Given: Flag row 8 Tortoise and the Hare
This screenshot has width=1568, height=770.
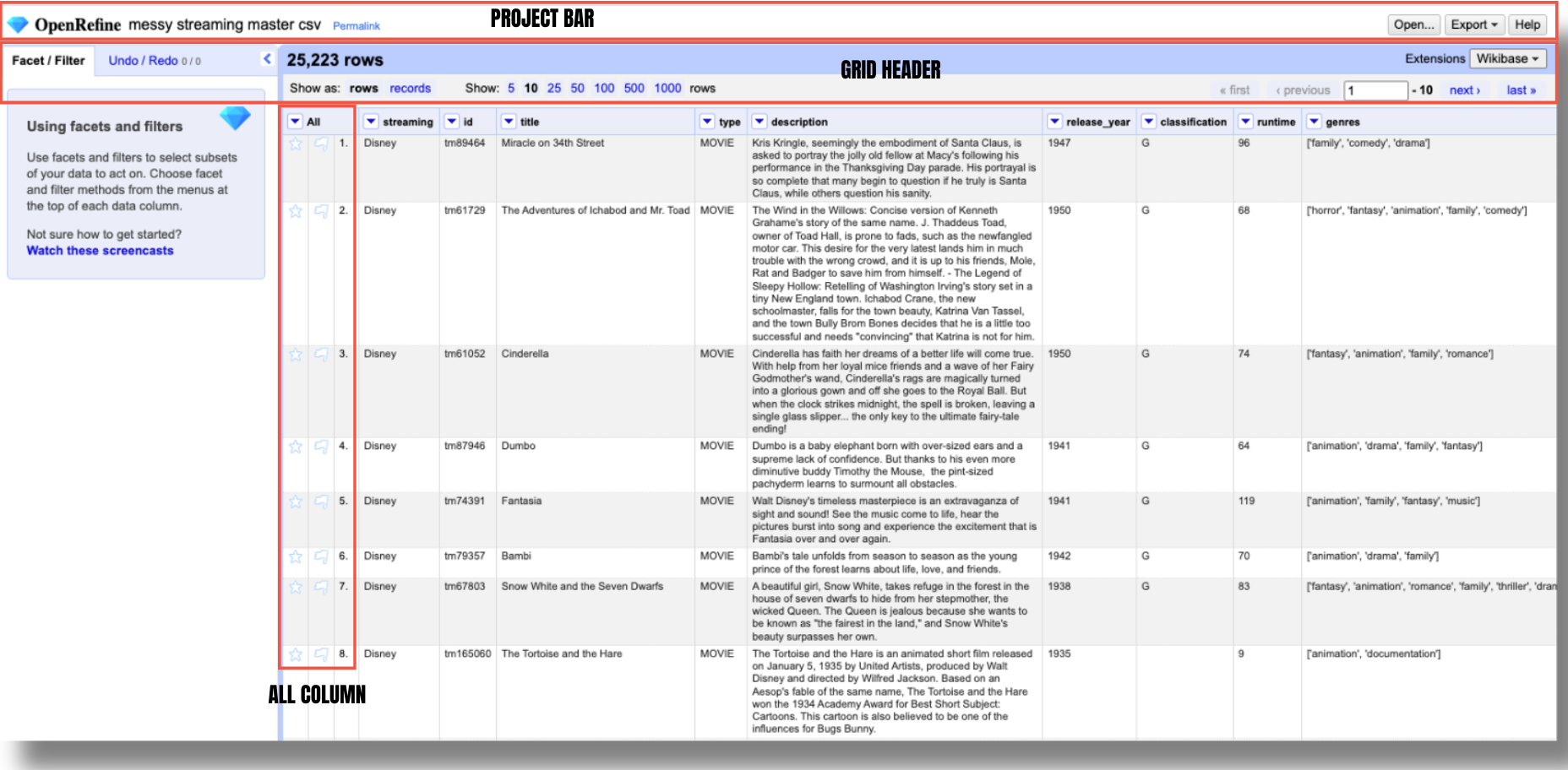Looking at the screenshot, I should (322, 654).
